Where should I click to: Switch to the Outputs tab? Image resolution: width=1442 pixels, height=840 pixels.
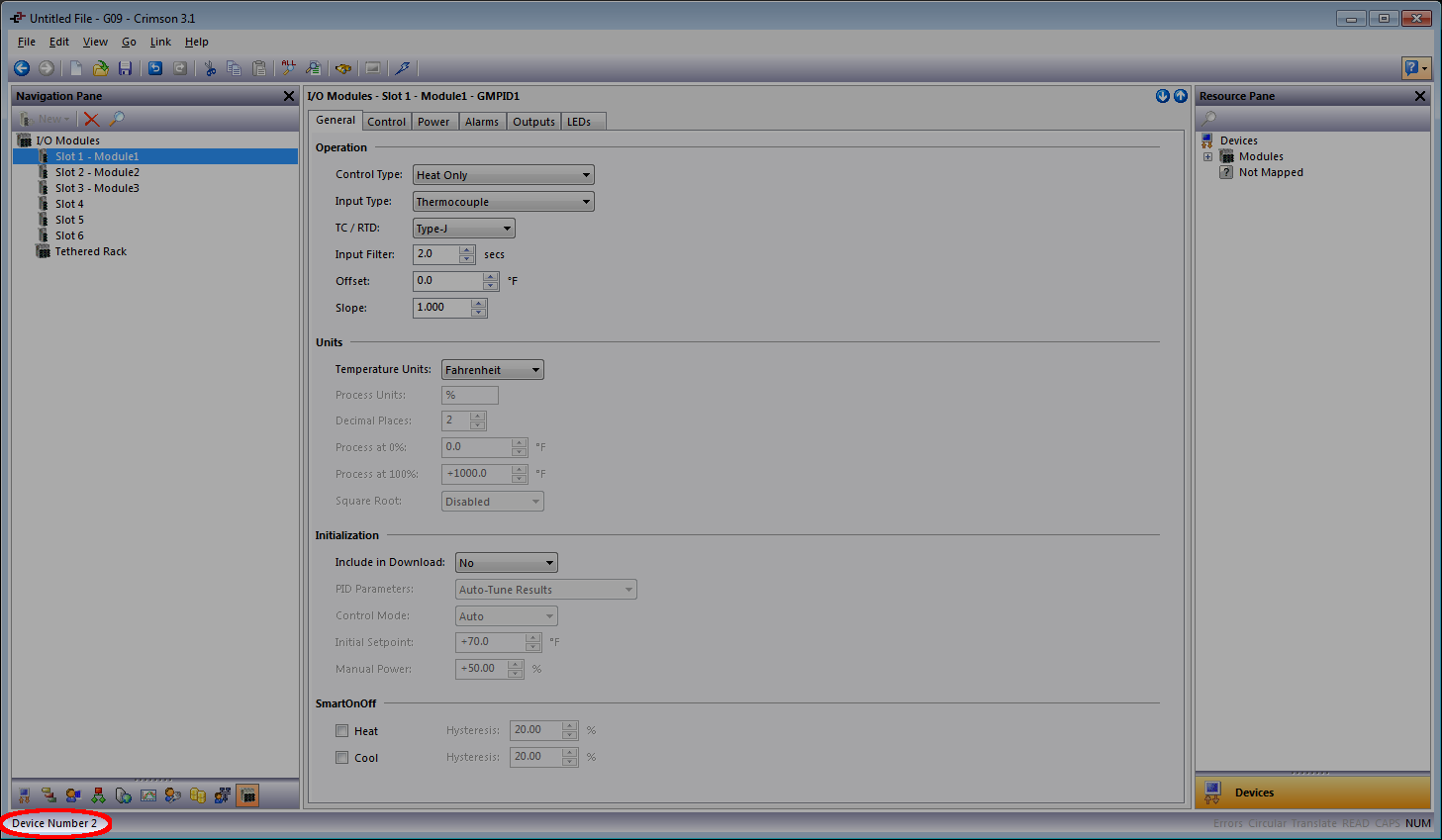point(533,122)
